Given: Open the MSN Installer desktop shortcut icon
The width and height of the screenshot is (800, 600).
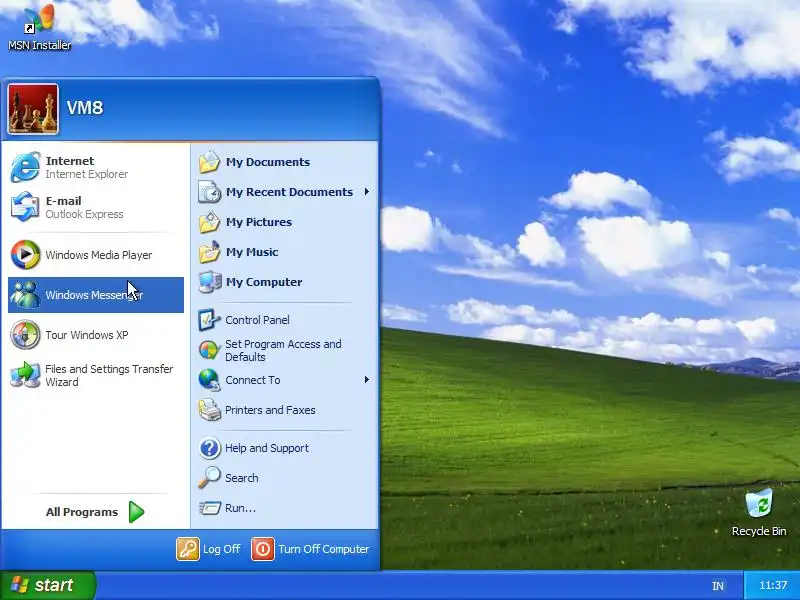Looking at the screenshot, I should click(x=39, y=19).
